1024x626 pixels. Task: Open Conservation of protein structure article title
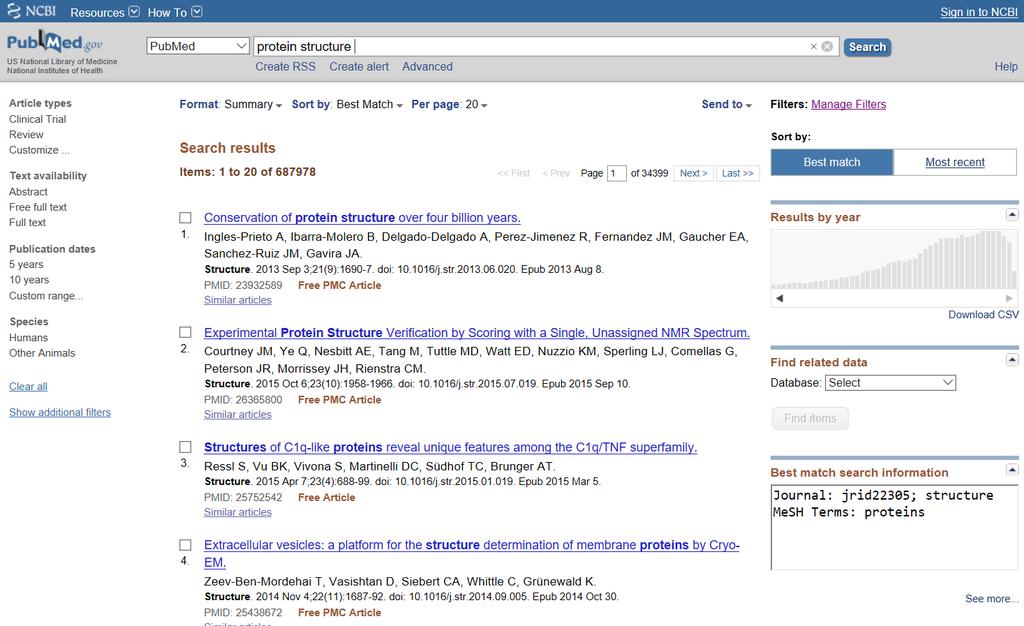click(x=362, y=218)
